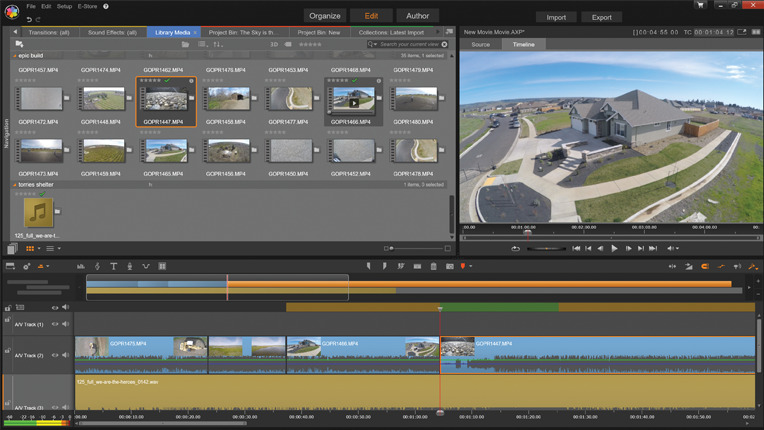Screen dimensions: 764x430
Task: Click the Organize button
Action: [325, 16]
